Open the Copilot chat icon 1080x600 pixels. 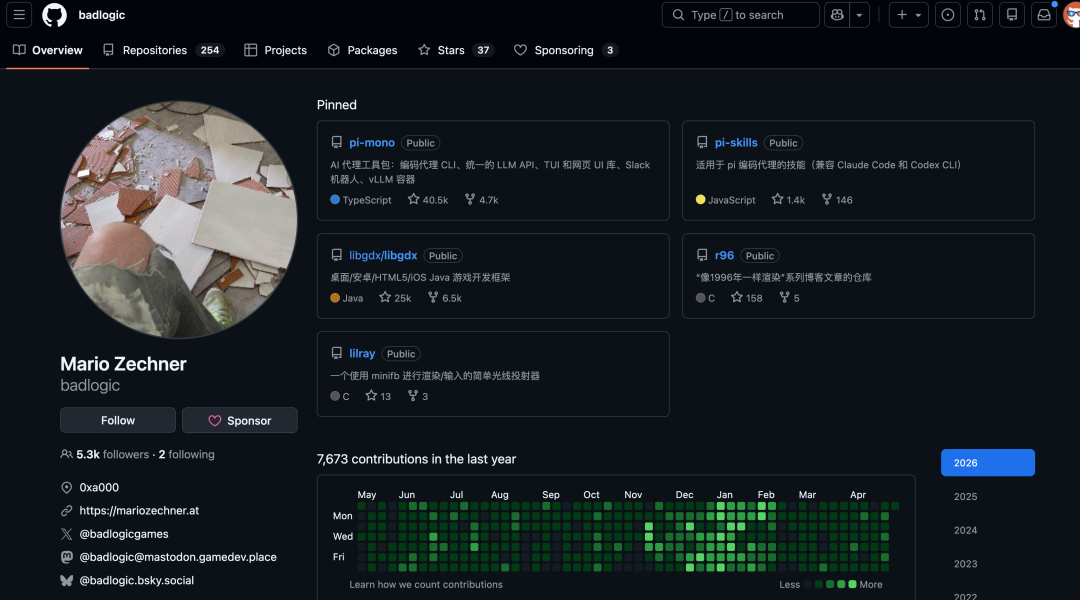pos(836,15)
